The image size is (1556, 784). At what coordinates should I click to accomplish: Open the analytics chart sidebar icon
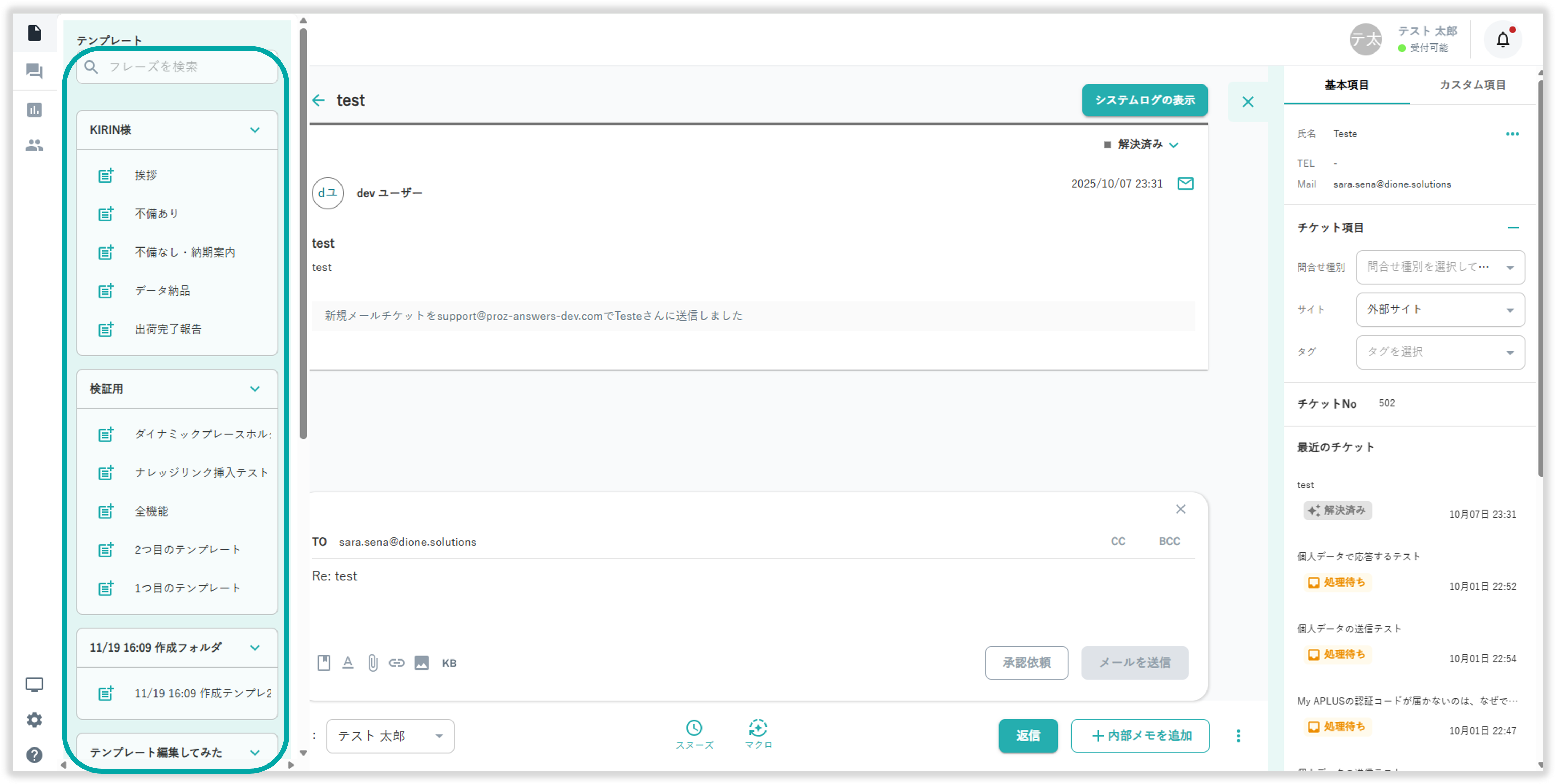(x=34, y=110)
